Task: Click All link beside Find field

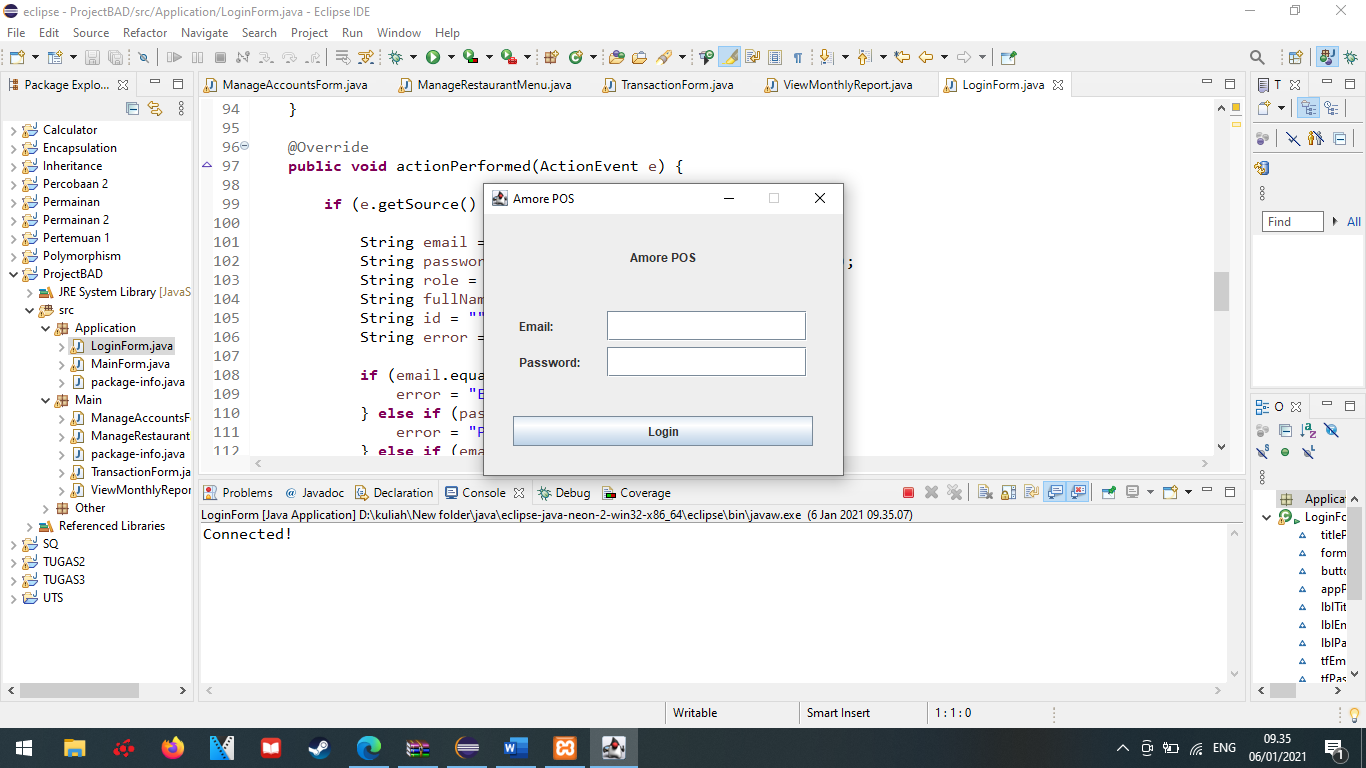Action: (1354, 222)
